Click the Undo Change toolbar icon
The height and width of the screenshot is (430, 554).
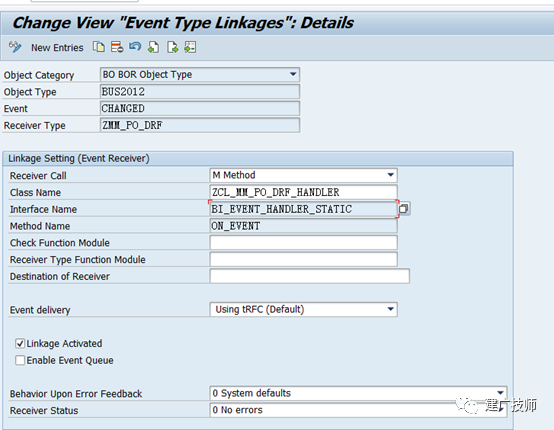tap(135, 47)
